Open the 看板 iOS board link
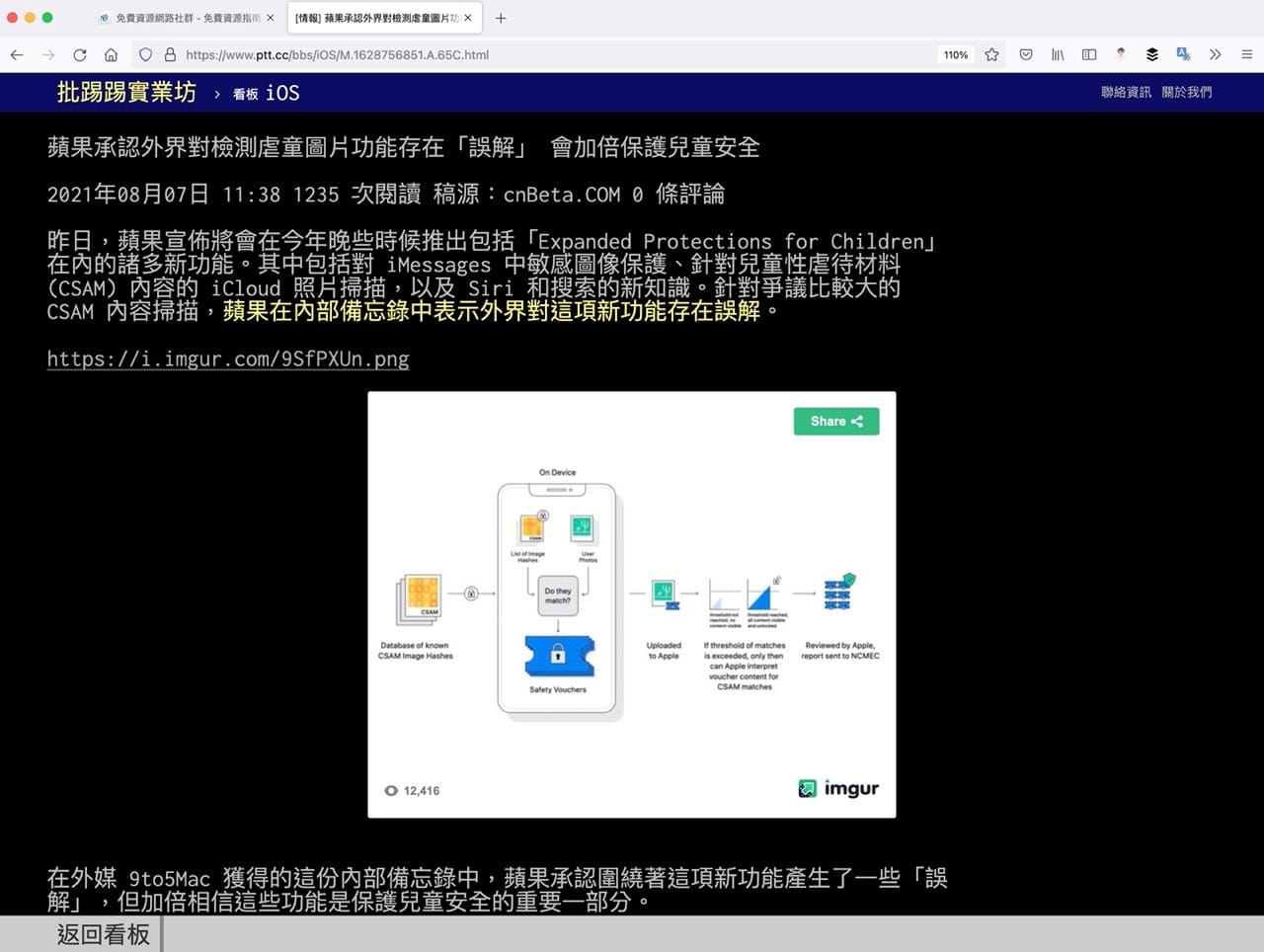The width and height of the screenshot is (1264, 952). click(x=267, y=93)
